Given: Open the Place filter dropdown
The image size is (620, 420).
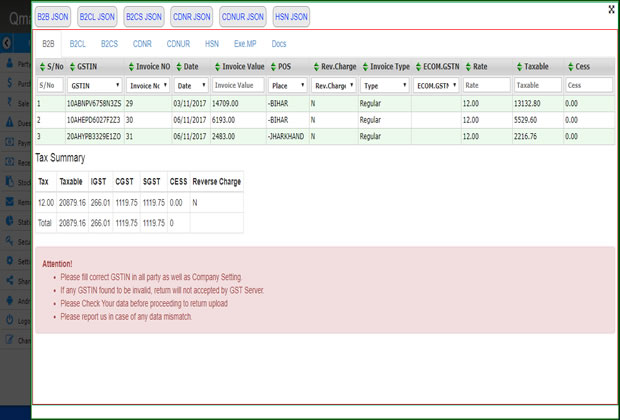Looking at the screenshot, I should [x=287, y=85].
